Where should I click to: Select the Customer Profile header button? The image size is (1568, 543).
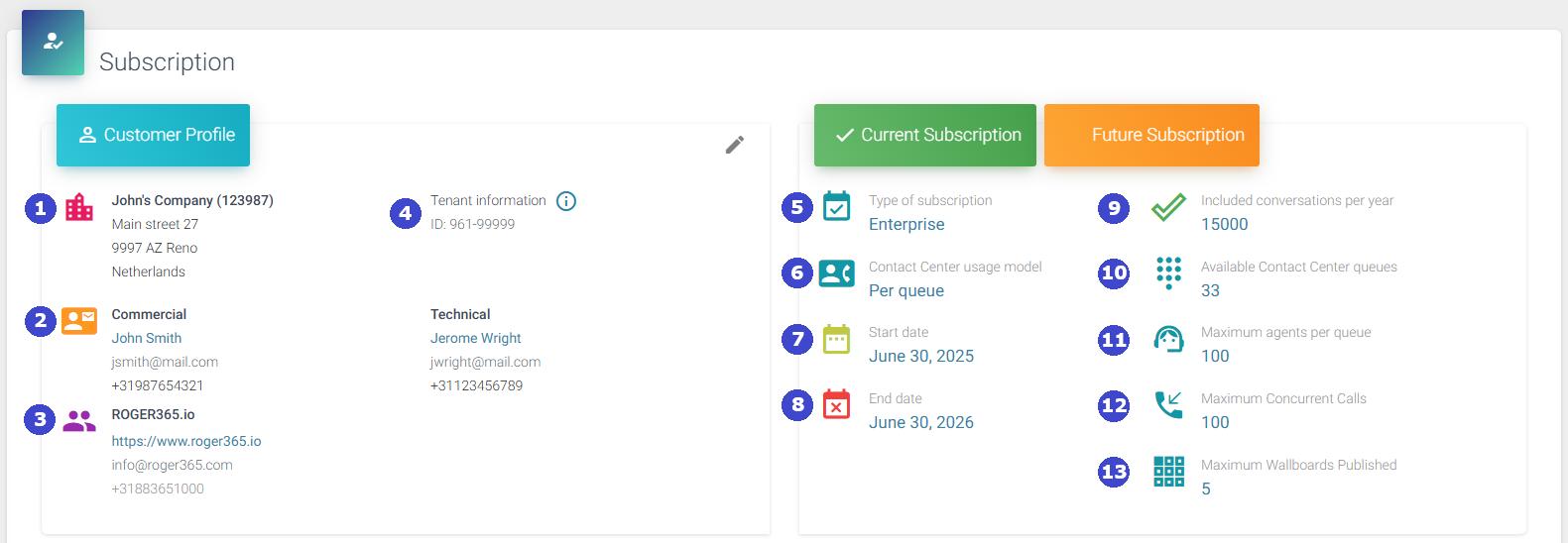(153, 135)
